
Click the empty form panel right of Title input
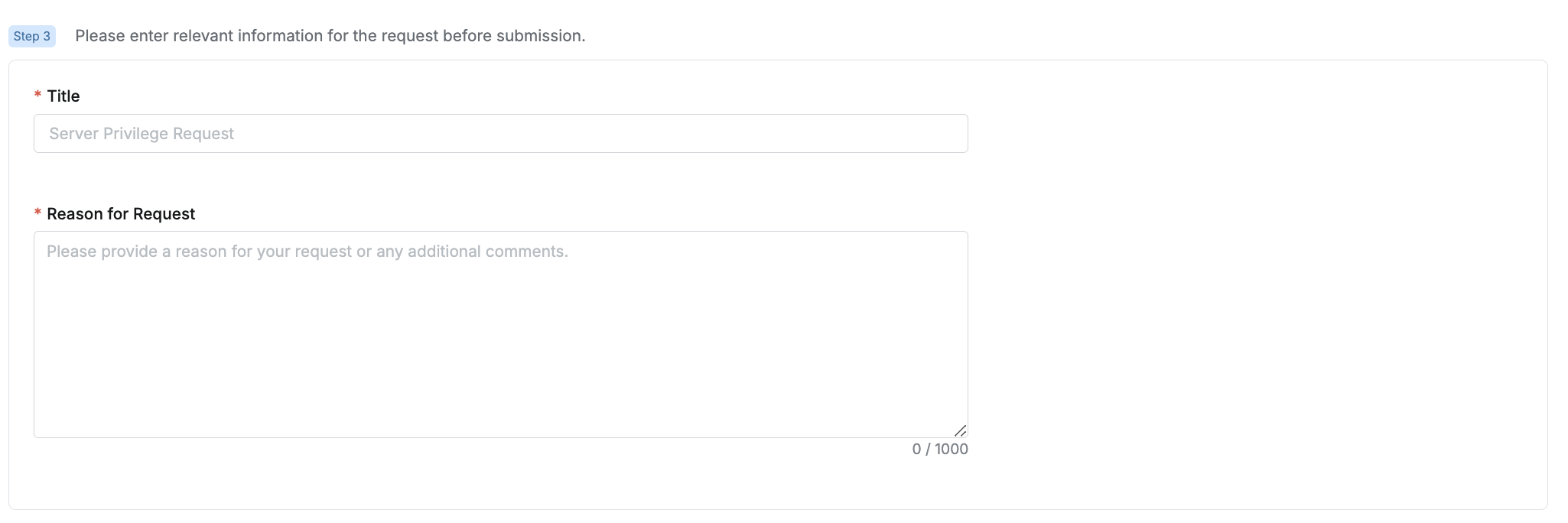[1254, 134]
